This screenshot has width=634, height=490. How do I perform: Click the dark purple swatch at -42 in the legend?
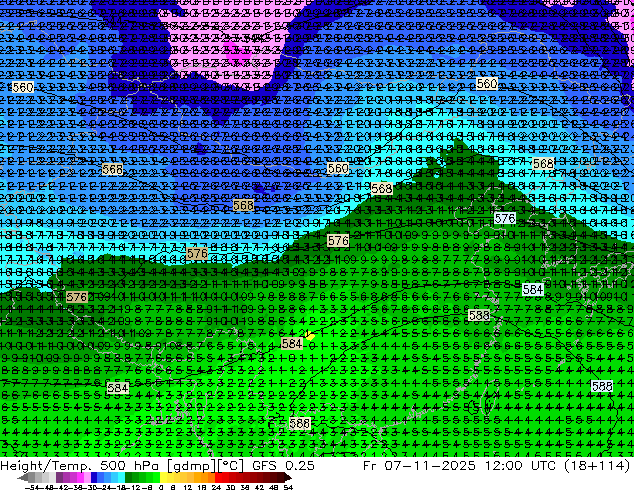click(x=59, y=477)
